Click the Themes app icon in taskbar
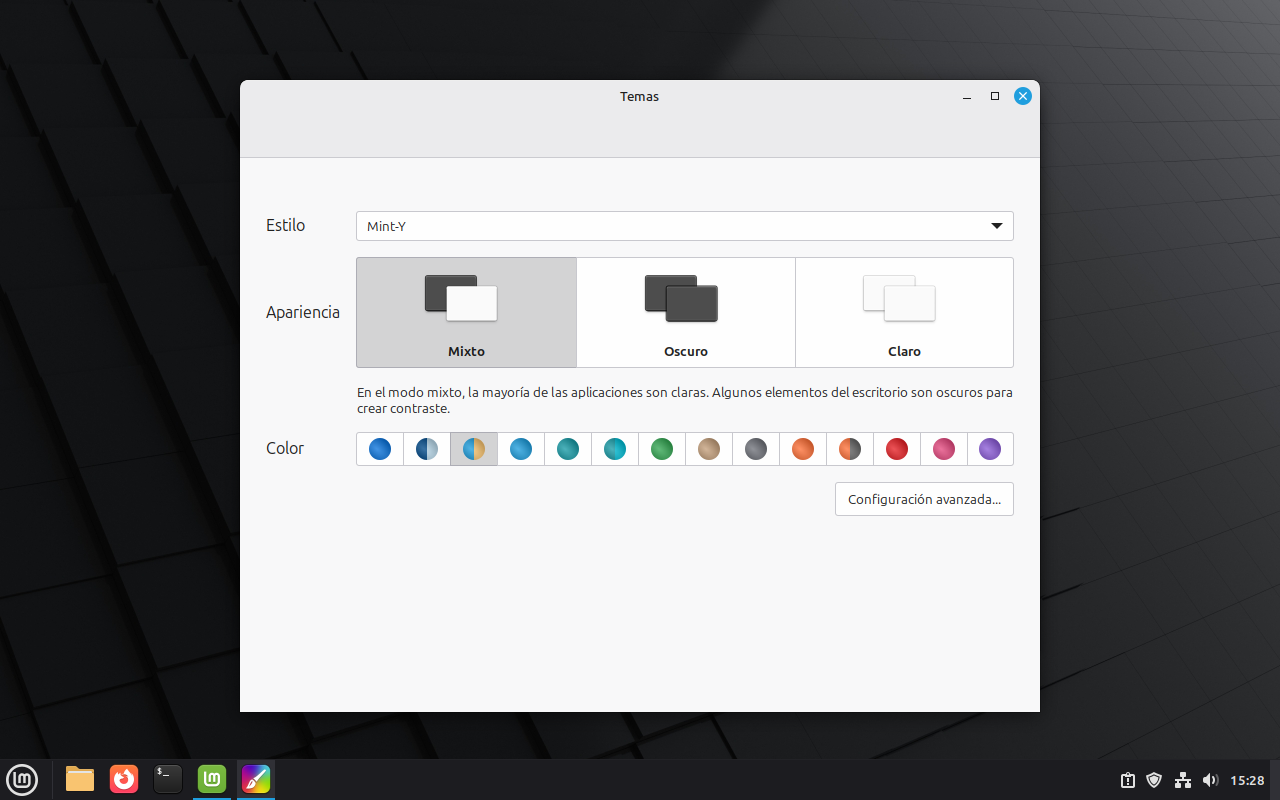The height and width of the screenshot is (800, 1280). coord(256,778)
